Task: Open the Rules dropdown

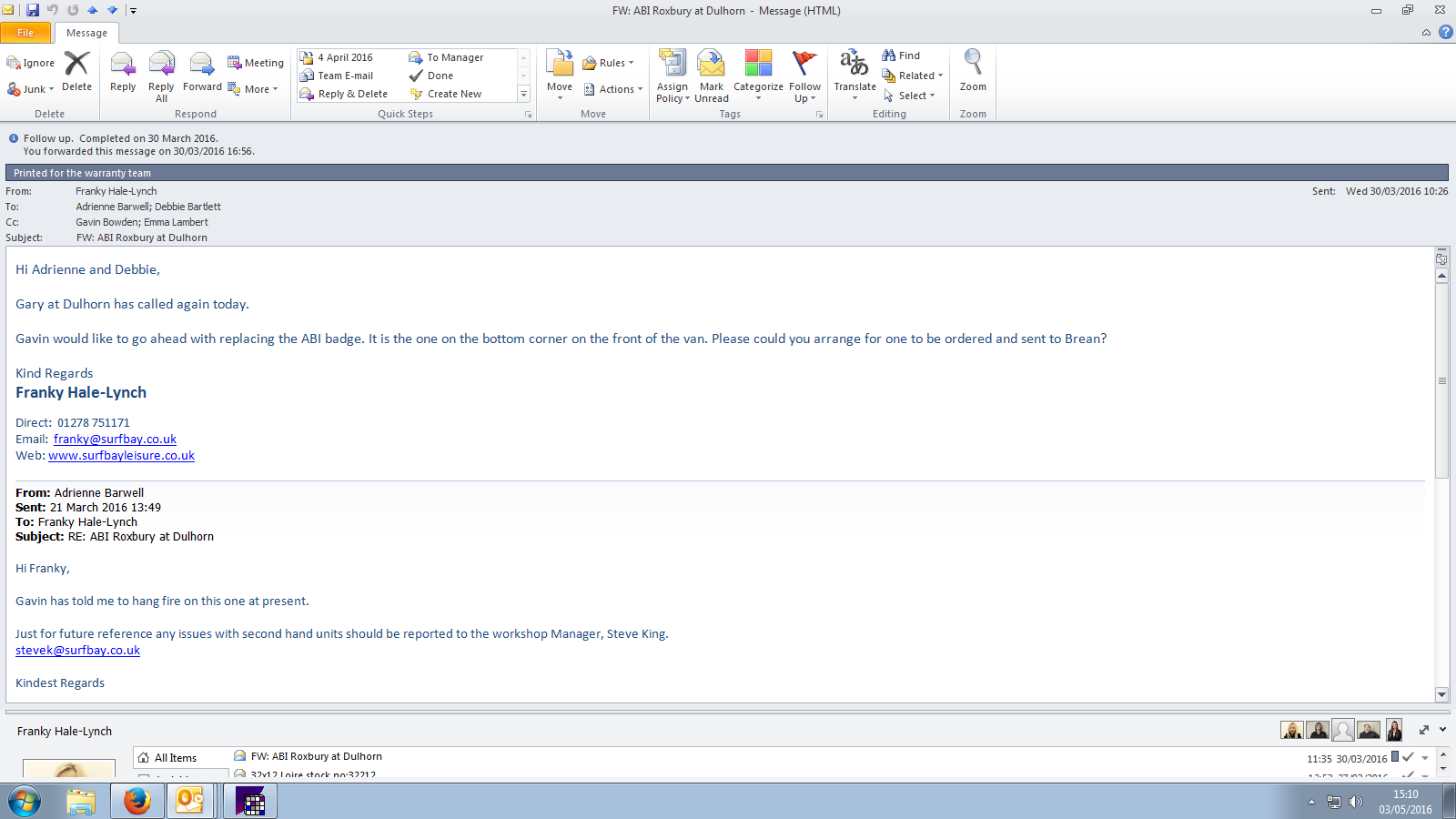Action: 609,63
